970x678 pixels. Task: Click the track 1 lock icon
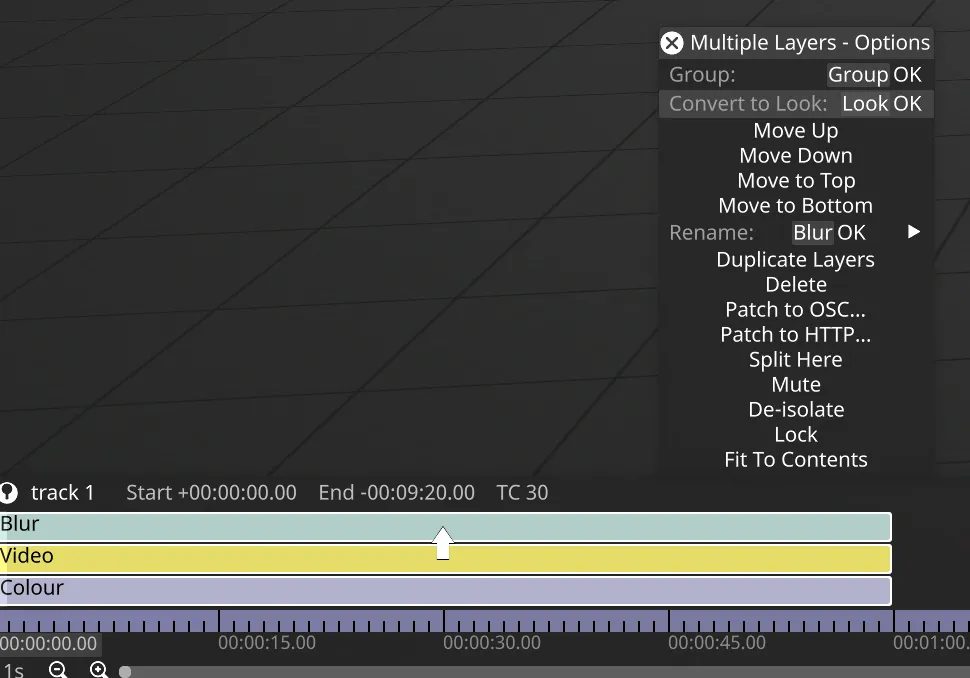9,492
